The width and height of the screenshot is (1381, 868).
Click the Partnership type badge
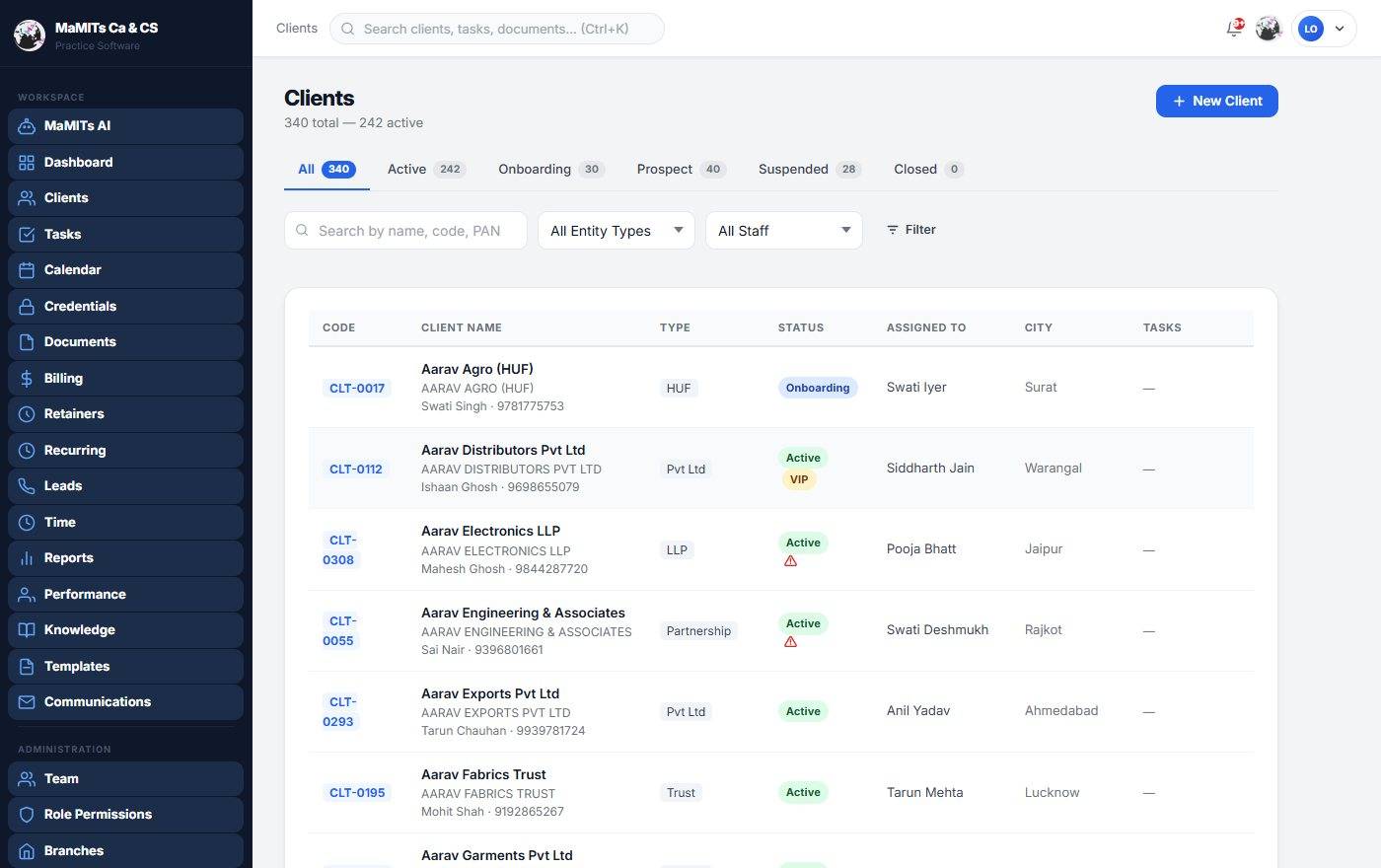(698, 631)
